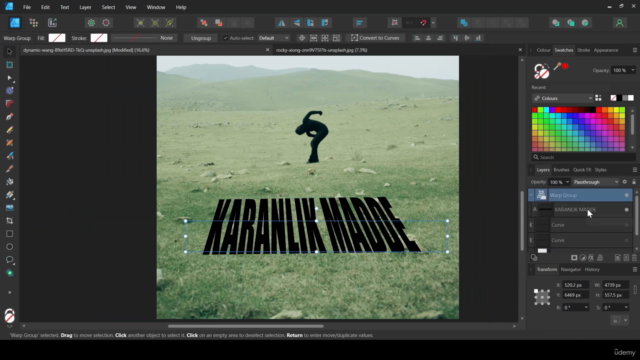This screenshot has height=360, width=640.
Task: Click the Ungroup button
Action: [201, 38]
